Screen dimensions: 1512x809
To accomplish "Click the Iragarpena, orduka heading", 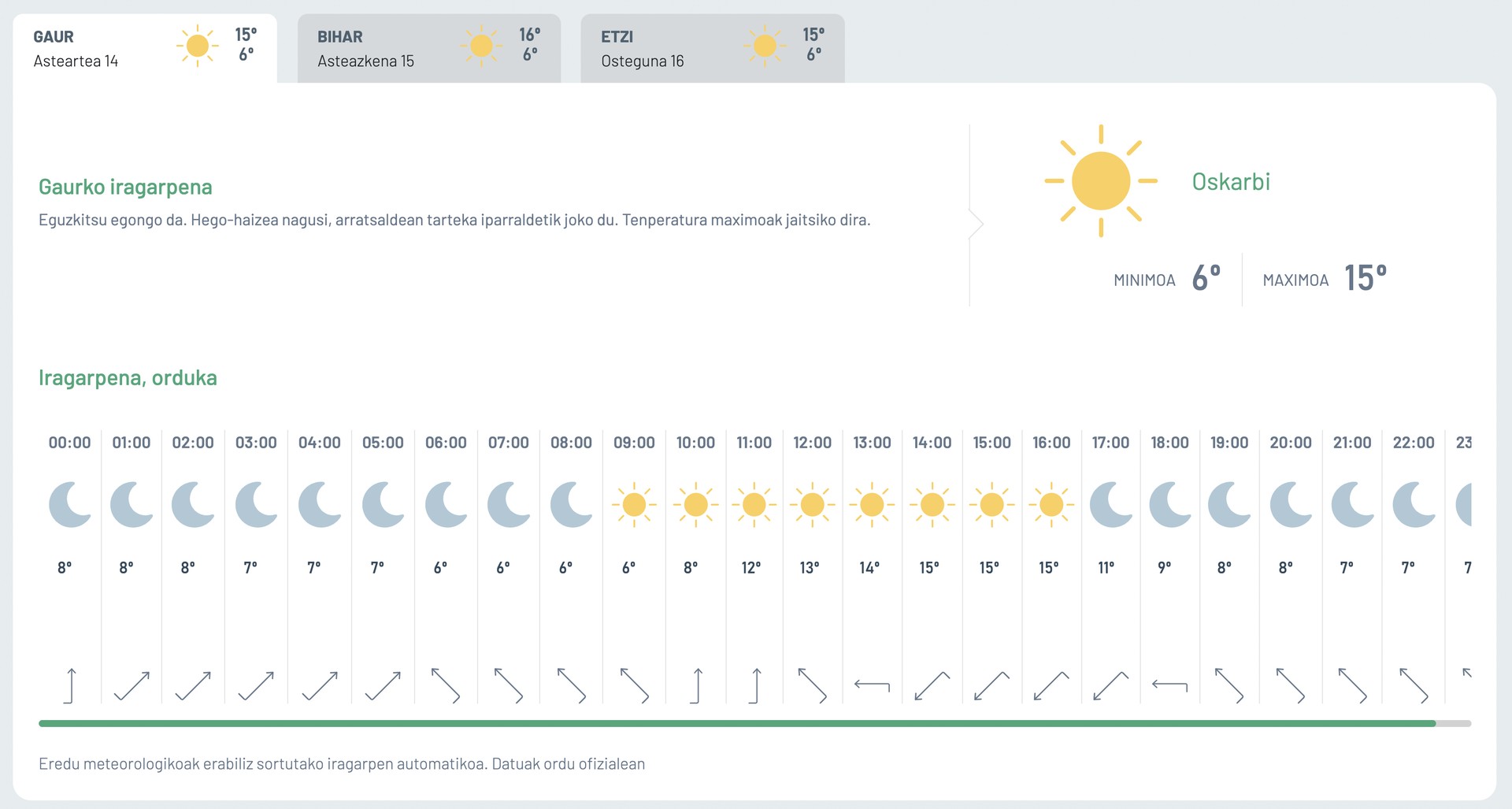I will (128, 378).
